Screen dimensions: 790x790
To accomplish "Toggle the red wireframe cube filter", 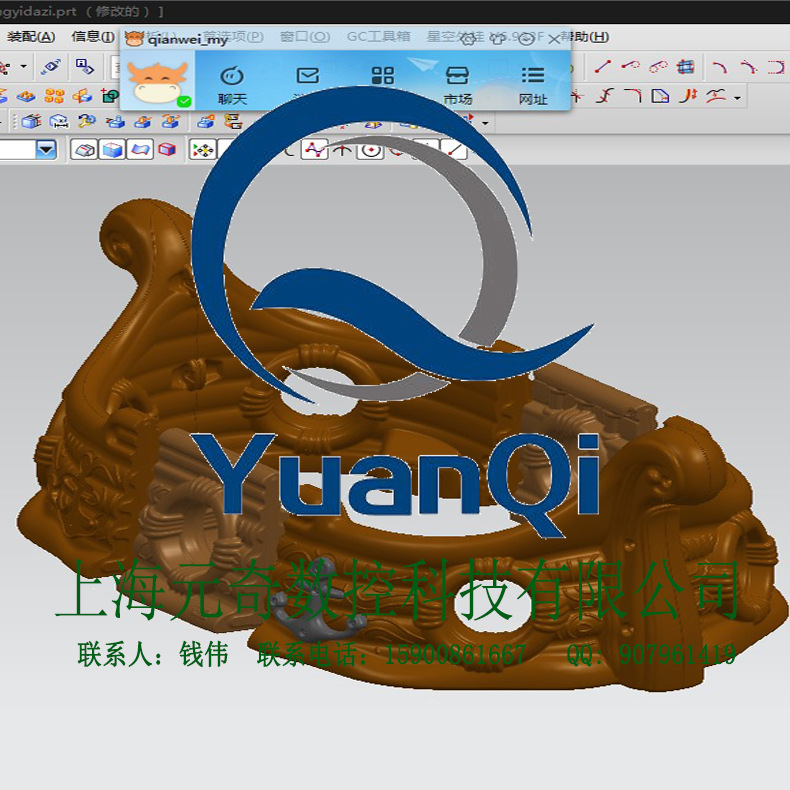I will [x=167, y=150].
